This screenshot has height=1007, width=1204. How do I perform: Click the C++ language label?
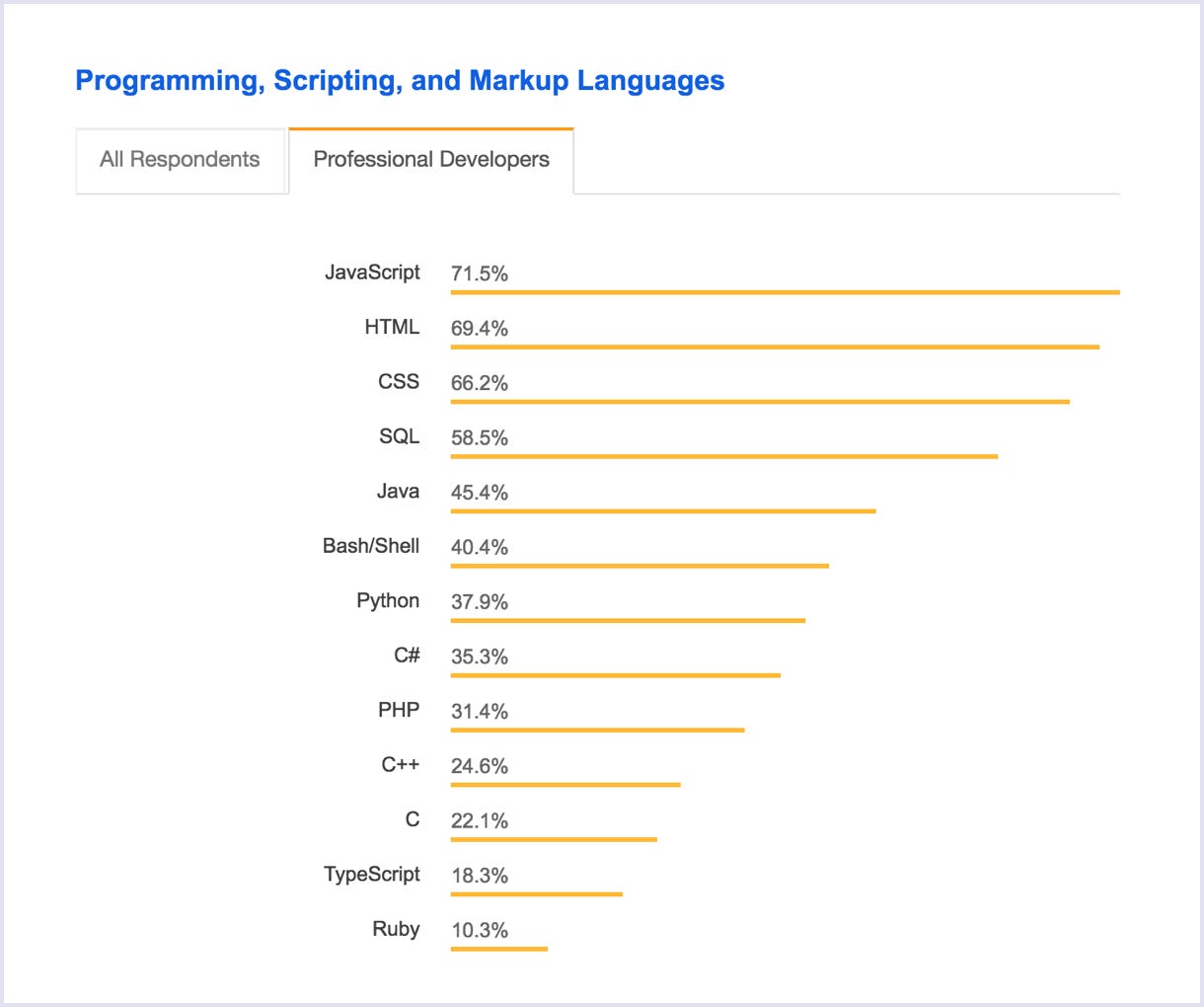coord(401,764)
